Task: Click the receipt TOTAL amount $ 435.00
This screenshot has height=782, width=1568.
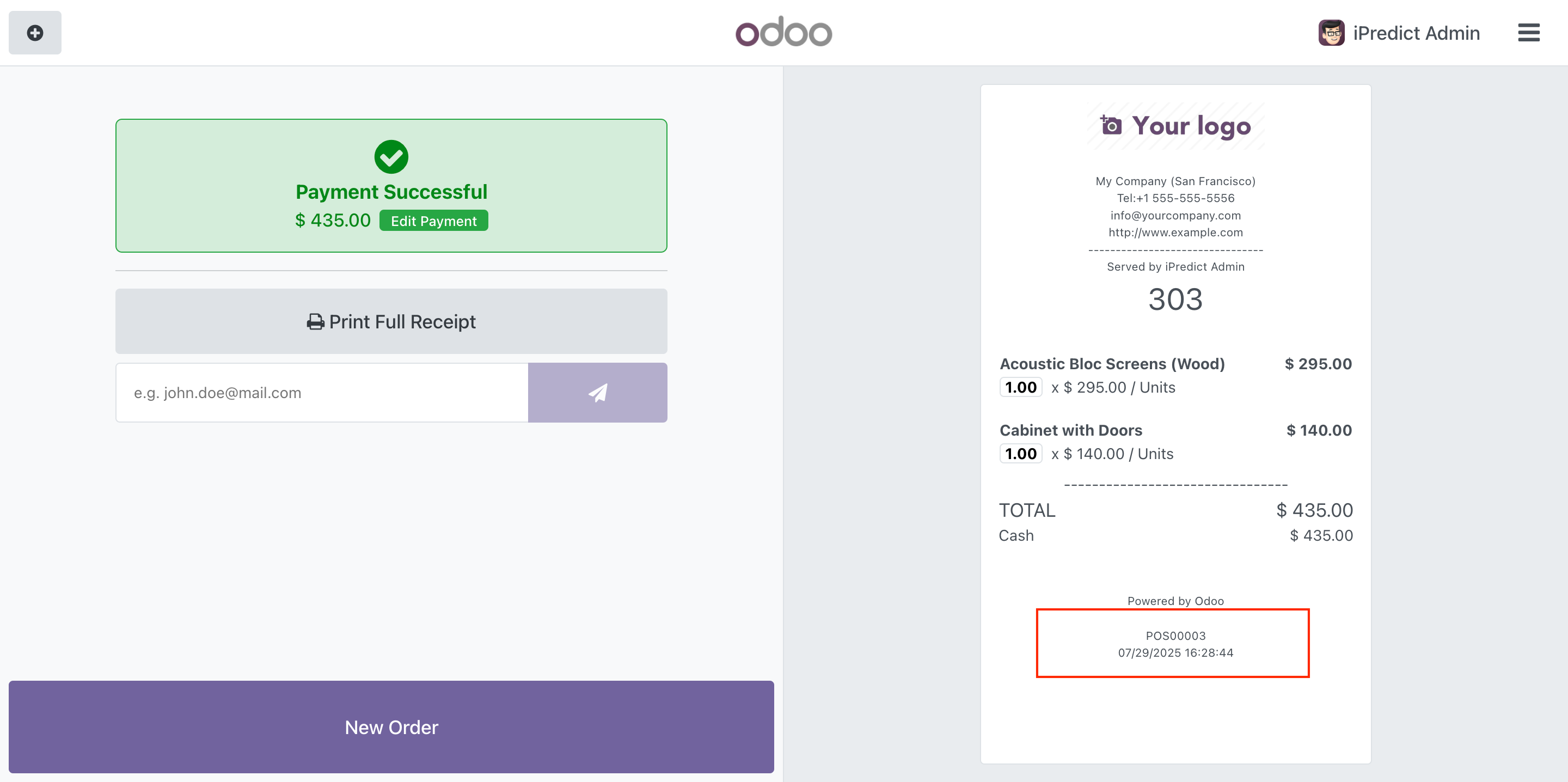Action: pos(1314,510)
